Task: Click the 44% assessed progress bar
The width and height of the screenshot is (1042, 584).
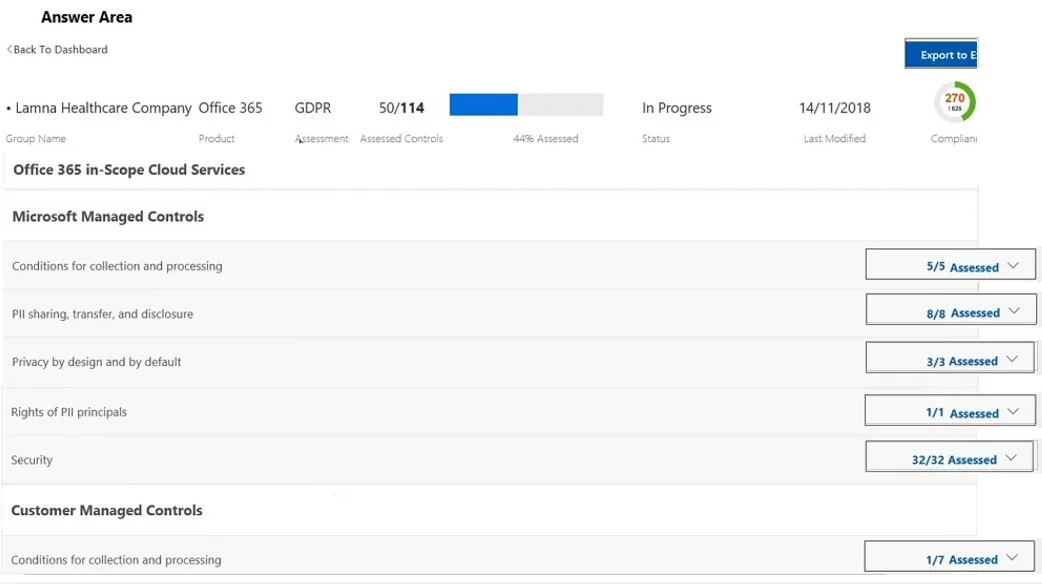Action: pos(526,105)
